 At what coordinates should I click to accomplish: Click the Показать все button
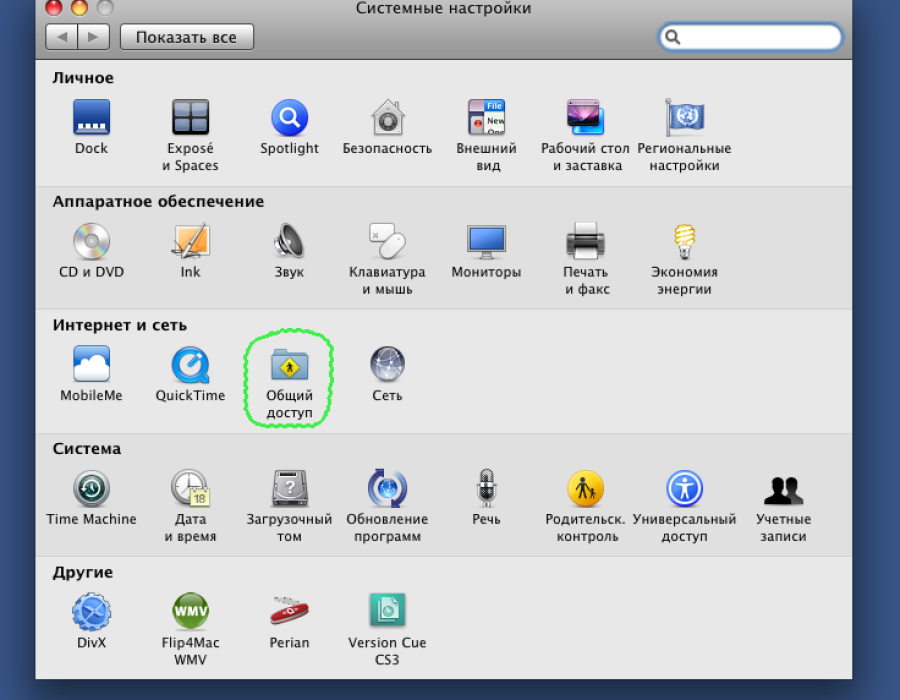(187, 37)
